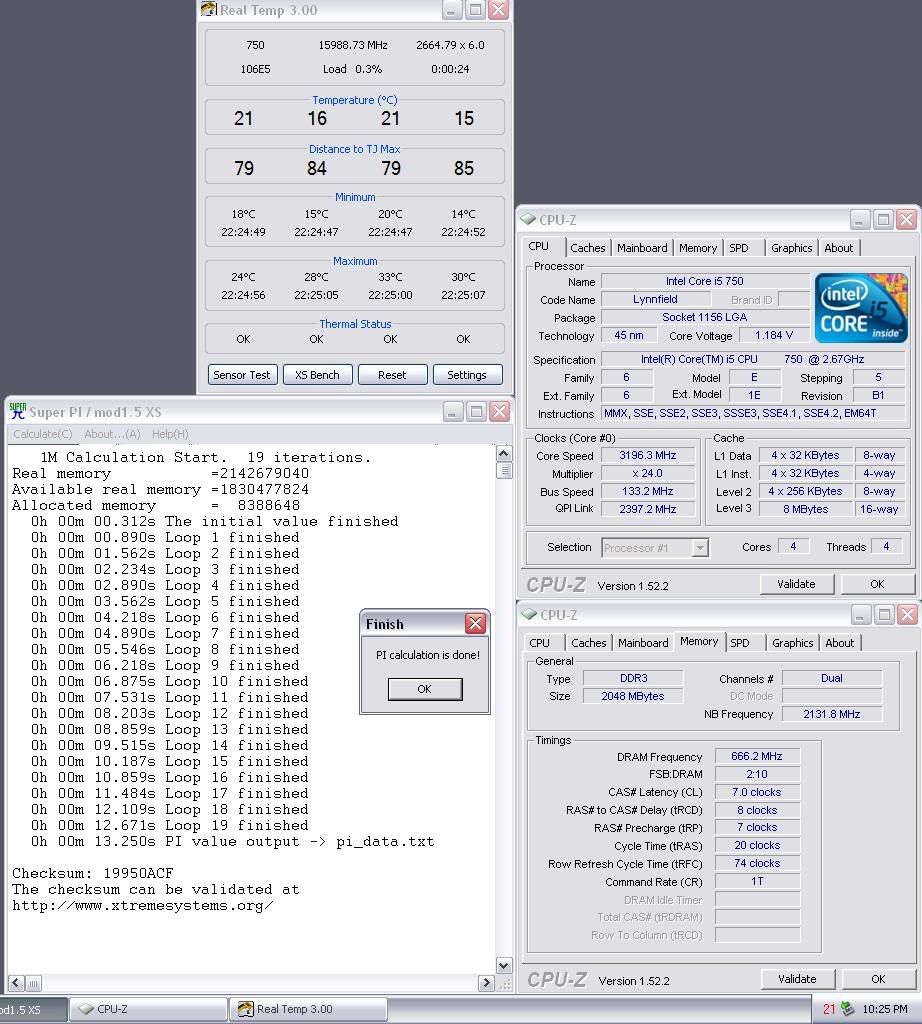Click the NB Frequency value 2131.8 MHz
Image resolution: width=922 pixels, height=1024 pixels.
coord(831,714)
